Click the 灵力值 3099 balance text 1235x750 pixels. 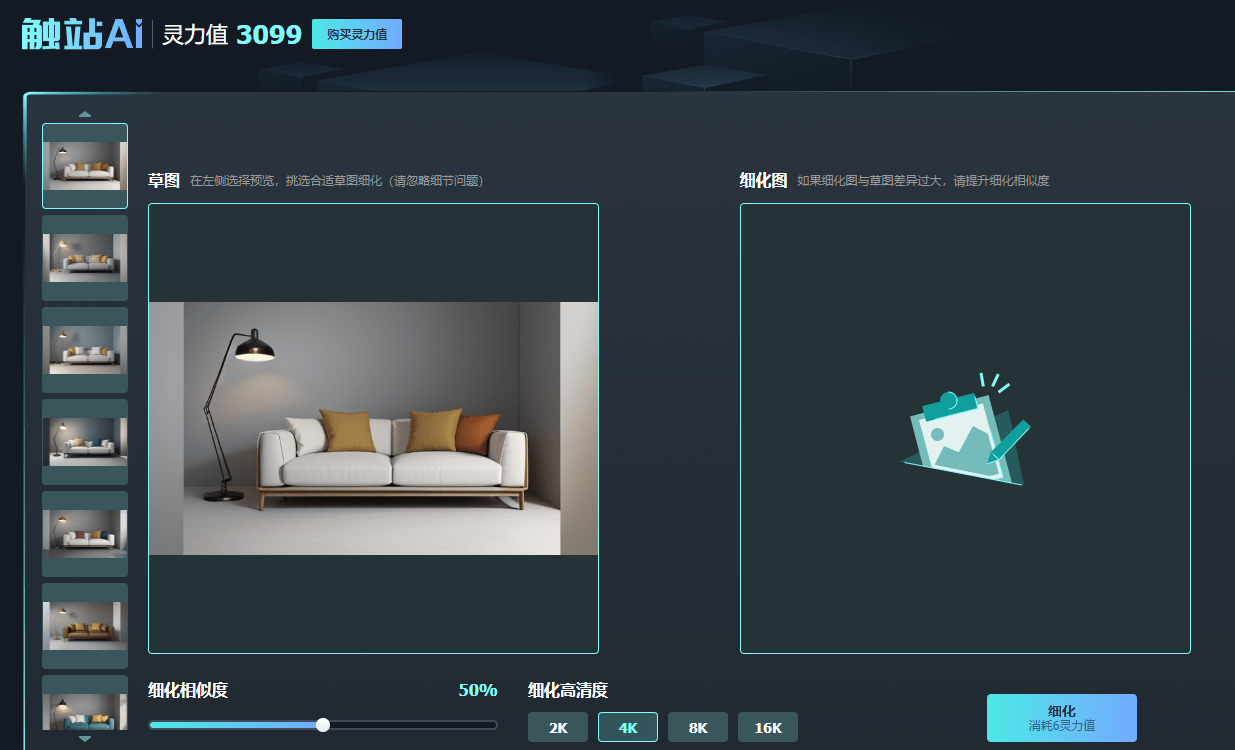(232, 35)
